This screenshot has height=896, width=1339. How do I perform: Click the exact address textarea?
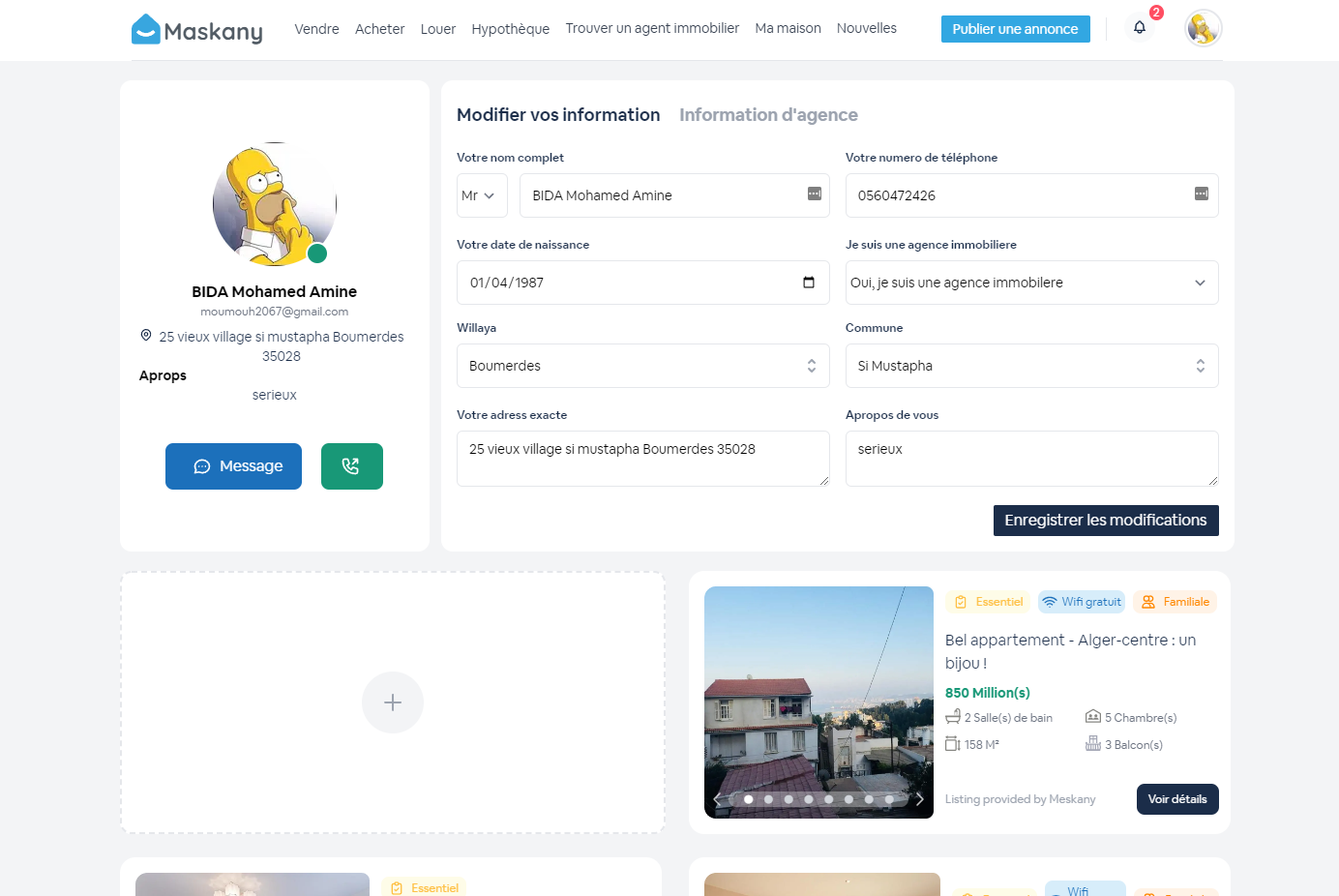point(643,459)
